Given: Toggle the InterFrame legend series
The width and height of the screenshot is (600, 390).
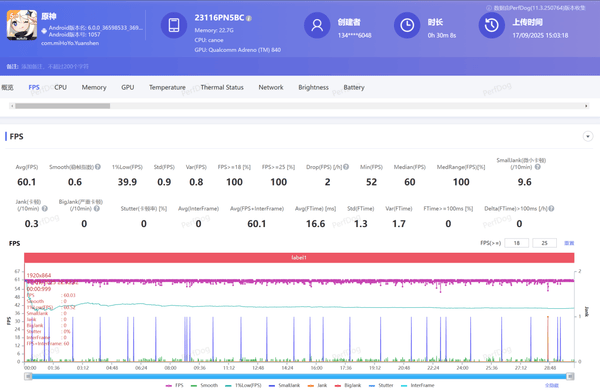Looking at the screenshot, I should pos(417,385).
